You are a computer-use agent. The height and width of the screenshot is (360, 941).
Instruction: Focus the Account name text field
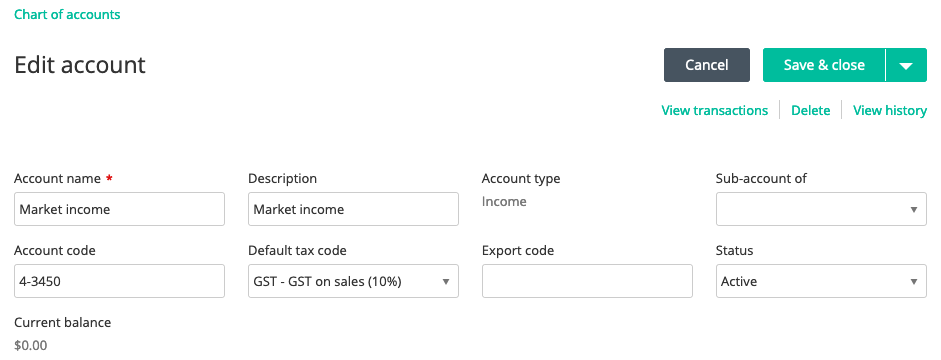119,209
